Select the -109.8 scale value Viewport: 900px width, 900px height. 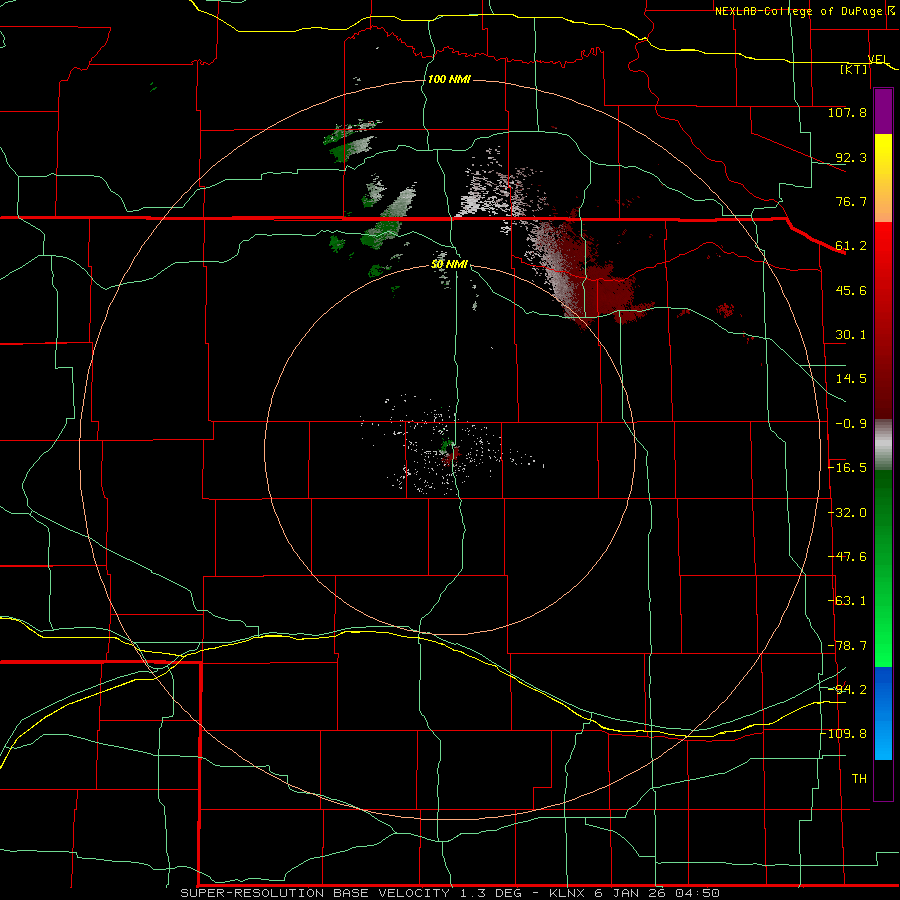[x=844, y=734]
